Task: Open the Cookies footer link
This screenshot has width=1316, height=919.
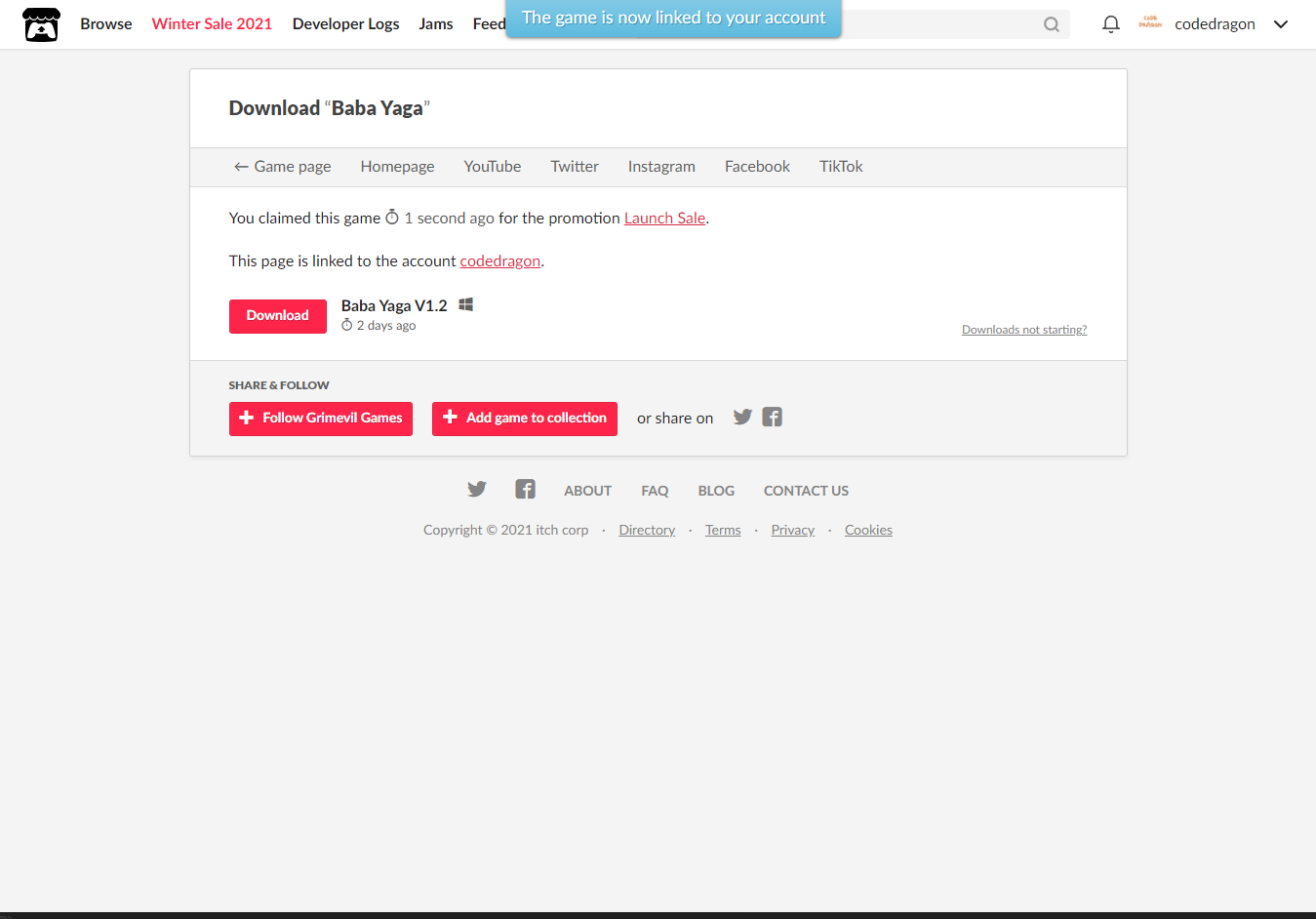Action: coord(868,531)
